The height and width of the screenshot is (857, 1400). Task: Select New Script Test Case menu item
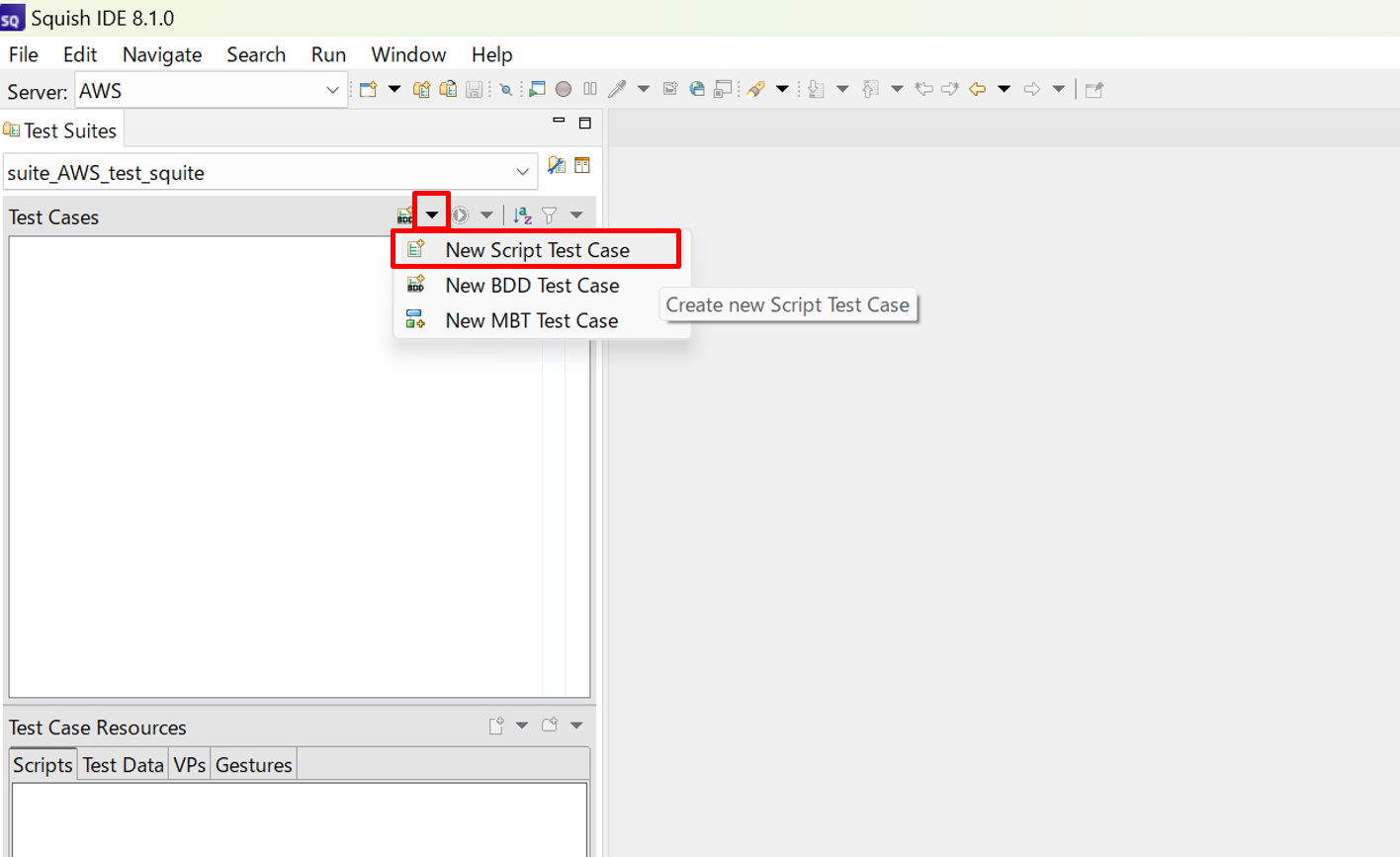coord(537,250)
